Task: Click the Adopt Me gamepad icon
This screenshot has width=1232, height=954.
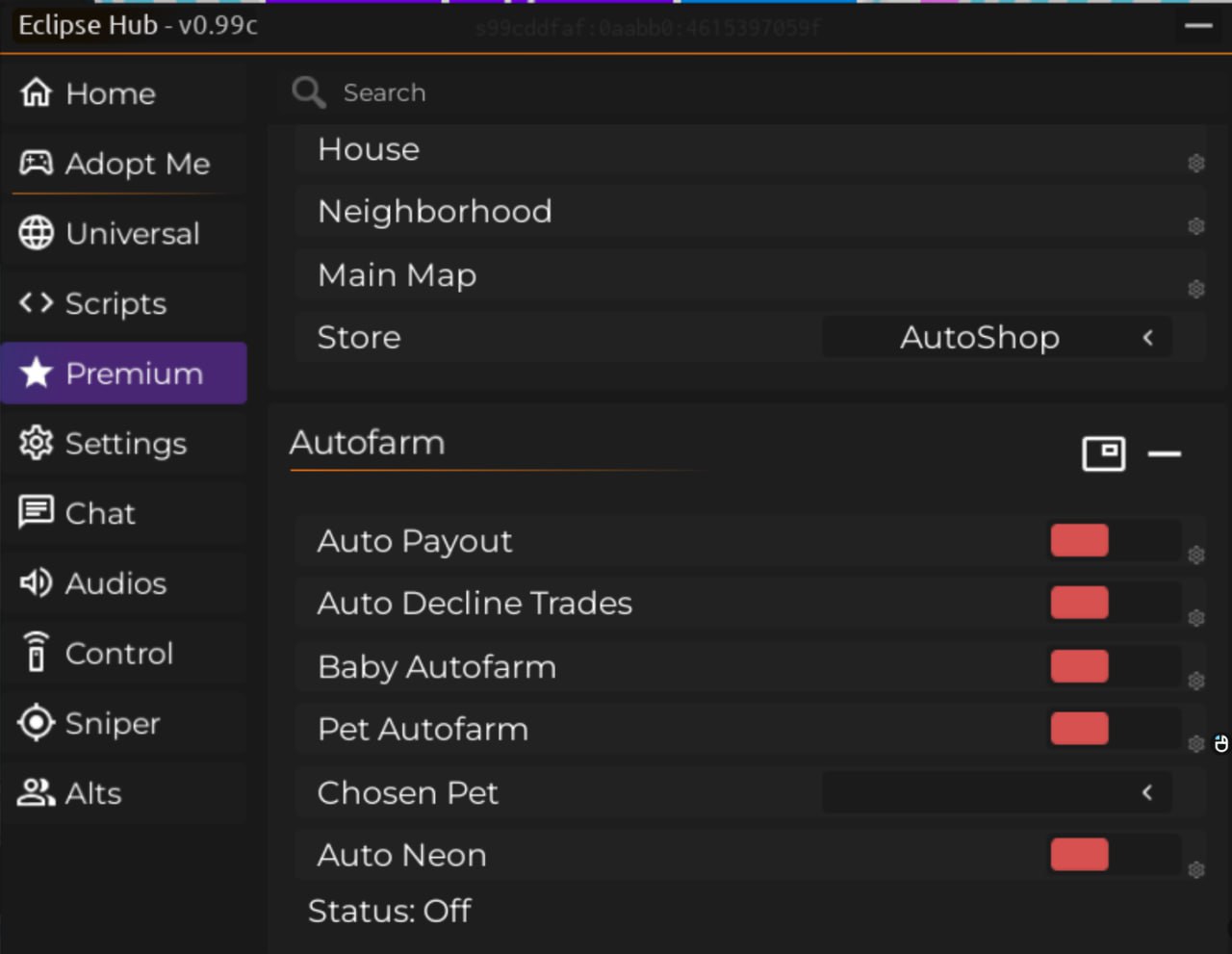Action: click(x=37, y=163)
